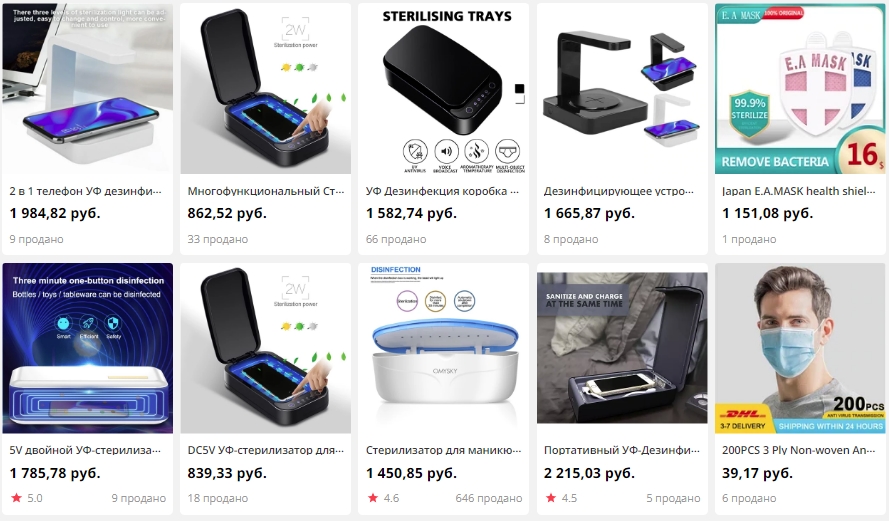Click the 200PCS face mask DHL image
Image resolution: width=889 pixels, height=521 pixels.
pyautogui.click(x=800, y=348)
